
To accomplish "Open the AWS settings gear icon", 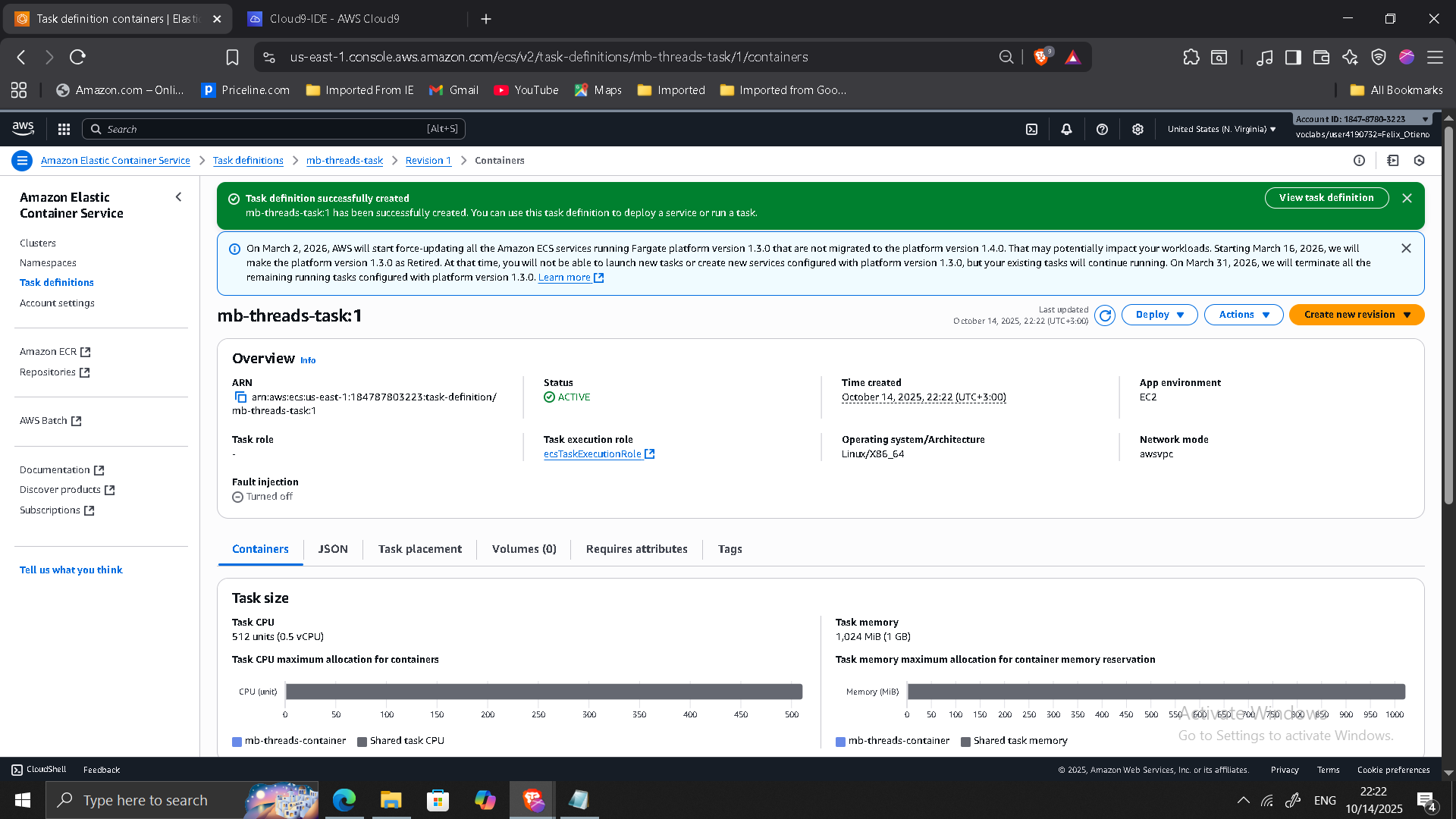I will 1137,129.
